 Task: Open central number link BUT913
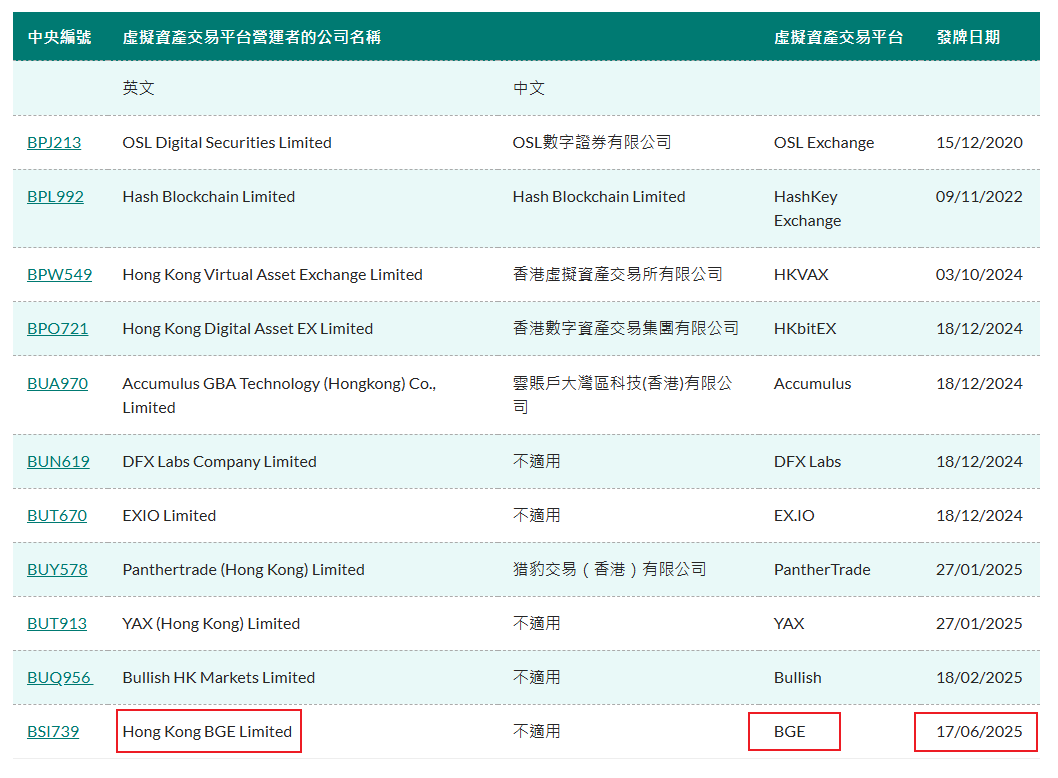pos(57,623)
